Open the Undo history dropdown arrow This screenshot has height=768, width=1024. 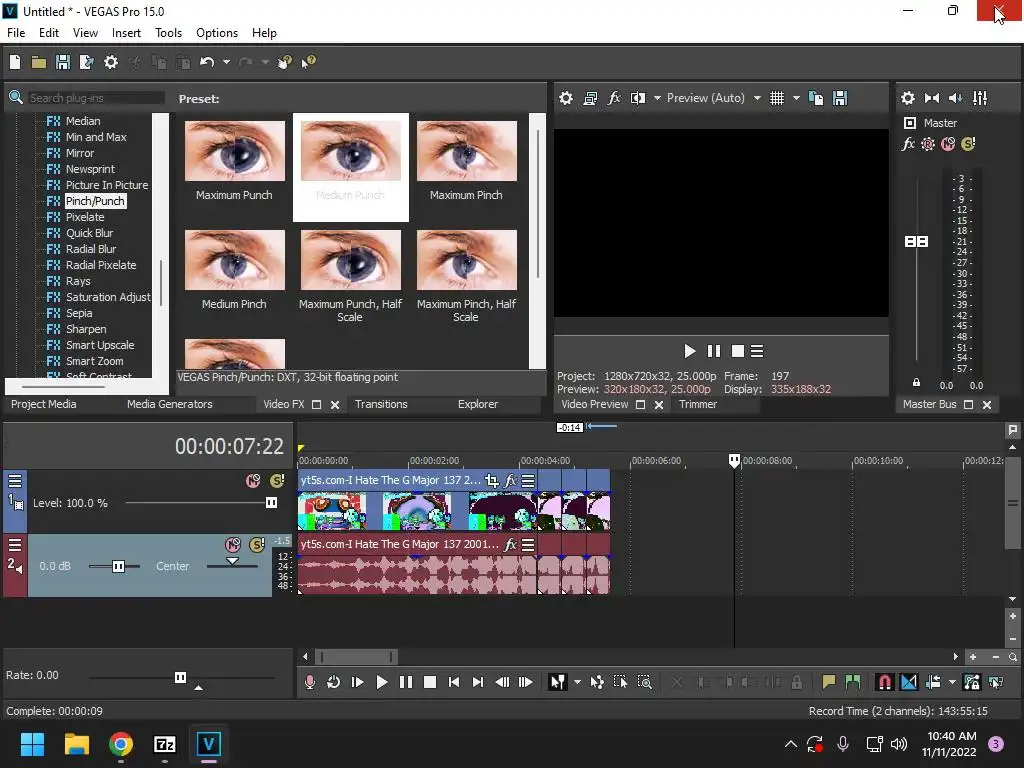point(226,62)
